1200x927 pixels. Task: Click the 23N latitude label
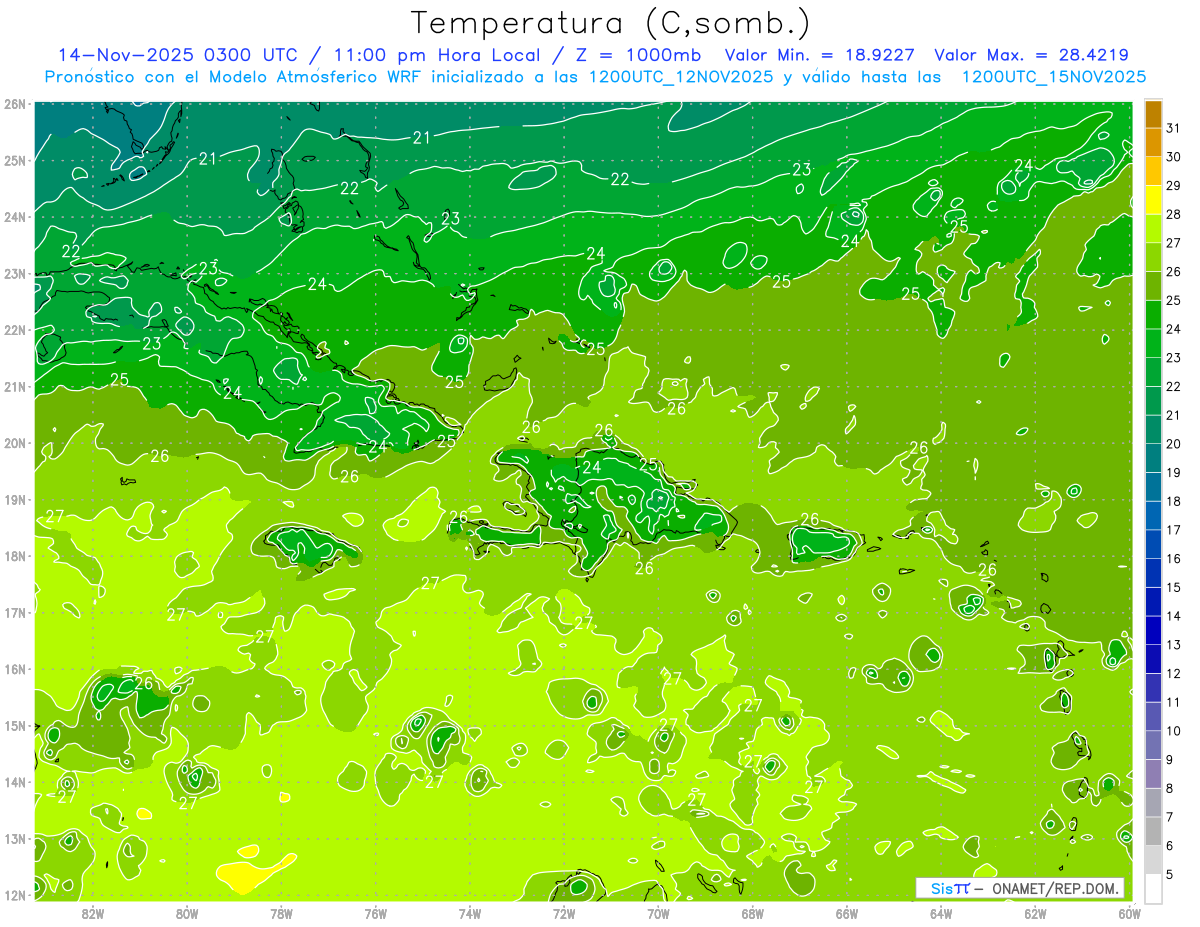pos(14,274)
